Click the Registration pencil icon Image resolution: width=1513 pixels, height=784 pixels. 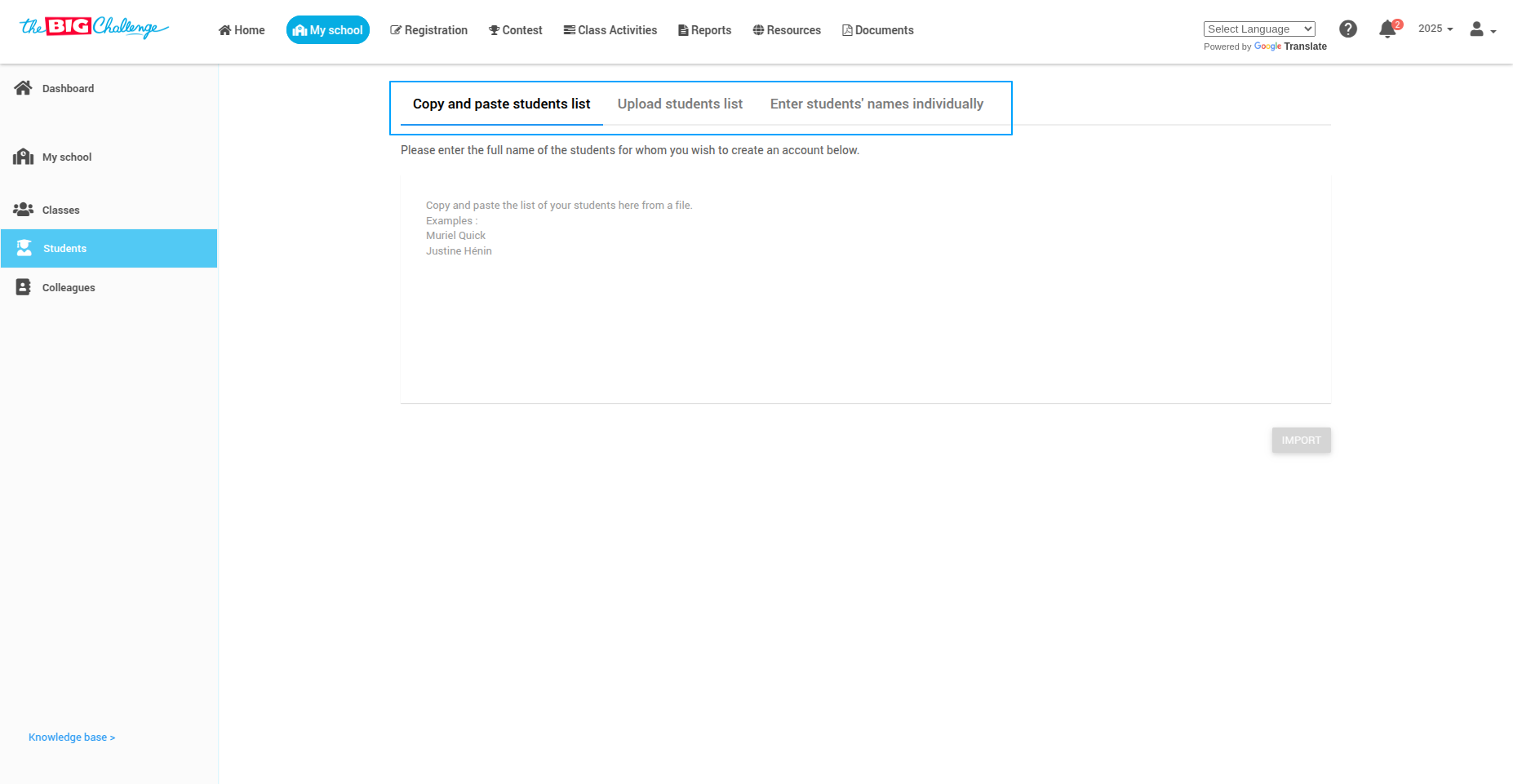[x=396, y=30]
